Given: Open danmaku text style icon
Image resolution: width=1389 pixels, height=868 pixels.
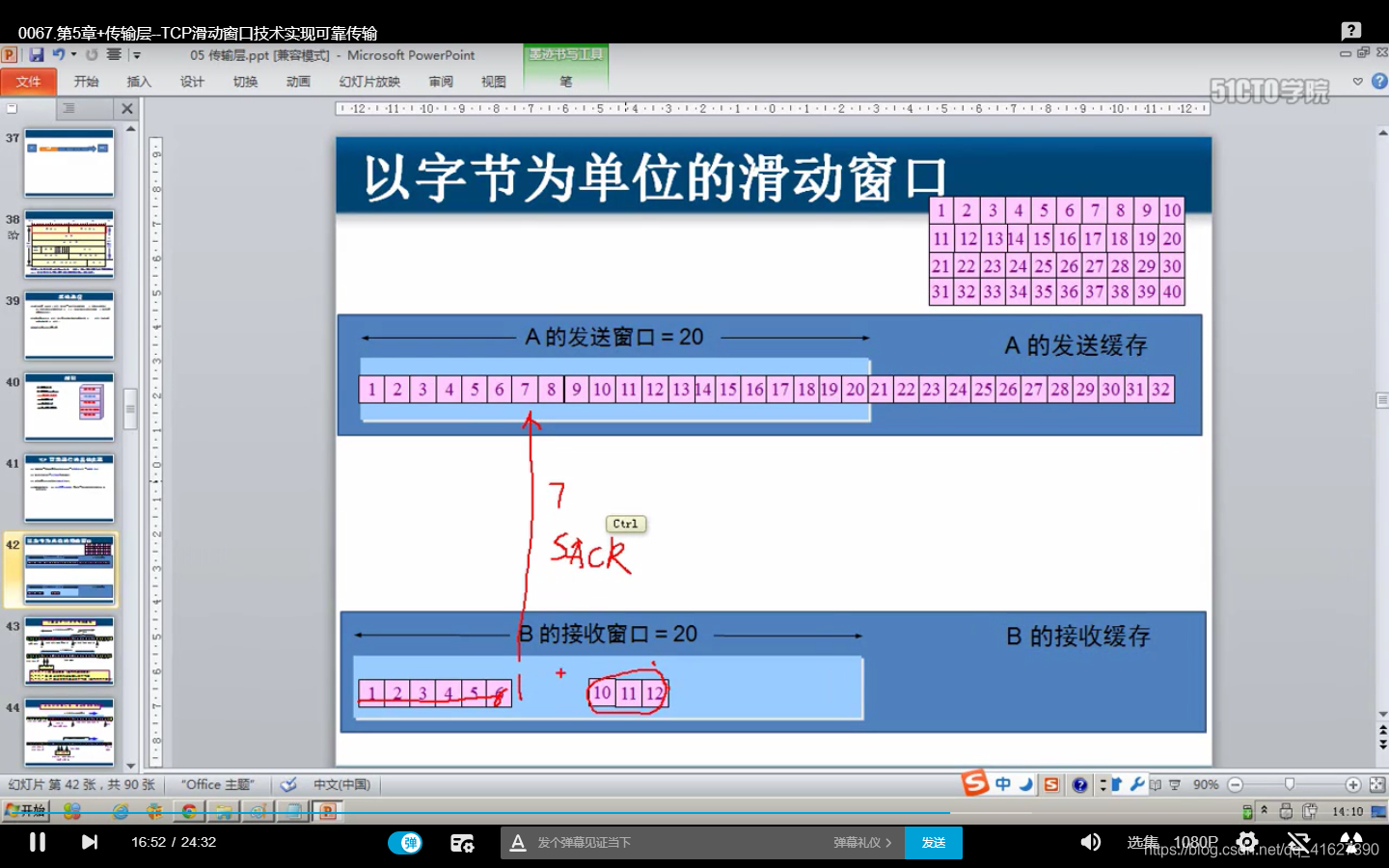Looking at the screenshot, I should pos(518,843).
